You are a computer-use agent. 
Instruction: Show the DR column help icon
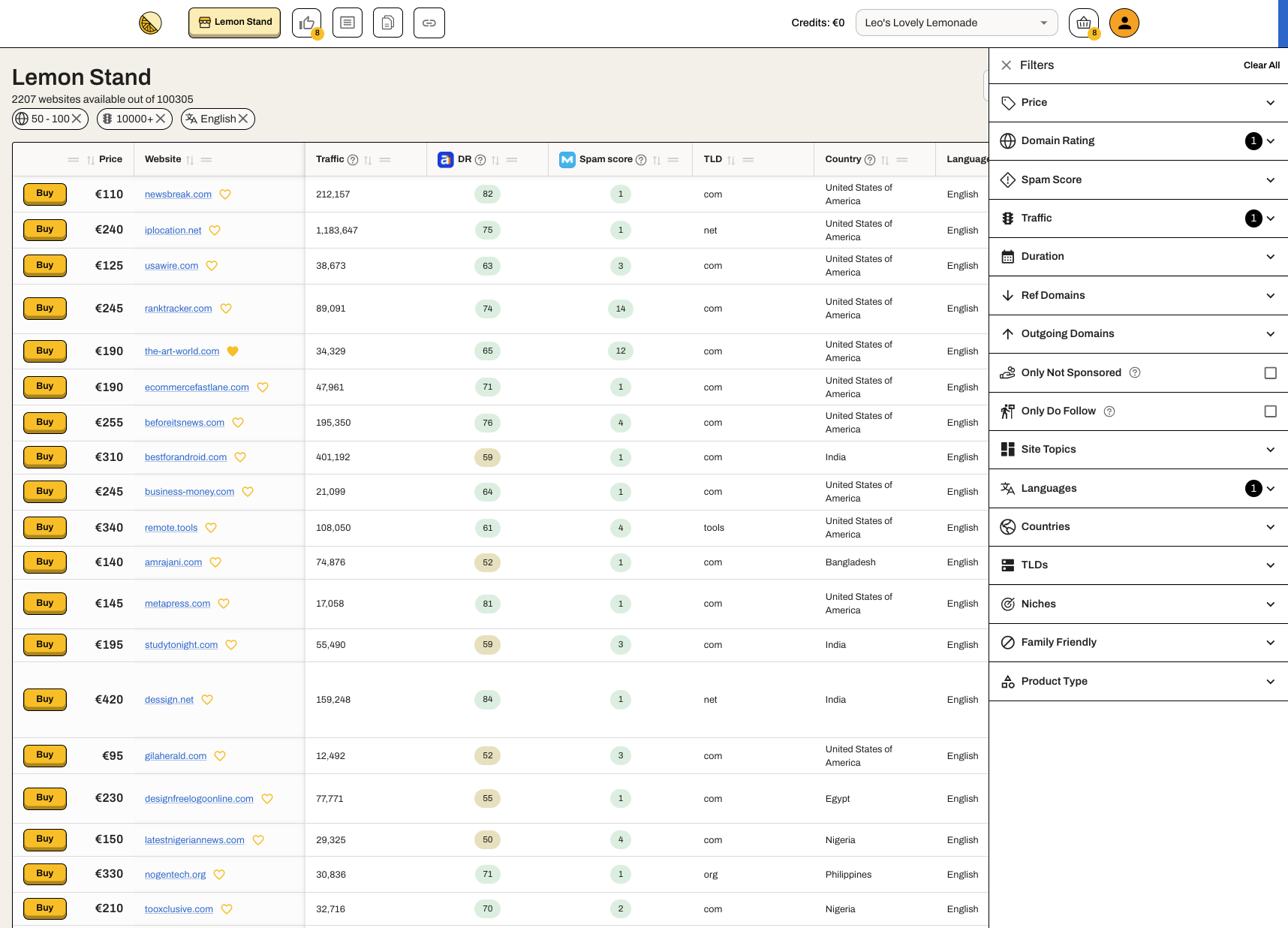[480, 160]
